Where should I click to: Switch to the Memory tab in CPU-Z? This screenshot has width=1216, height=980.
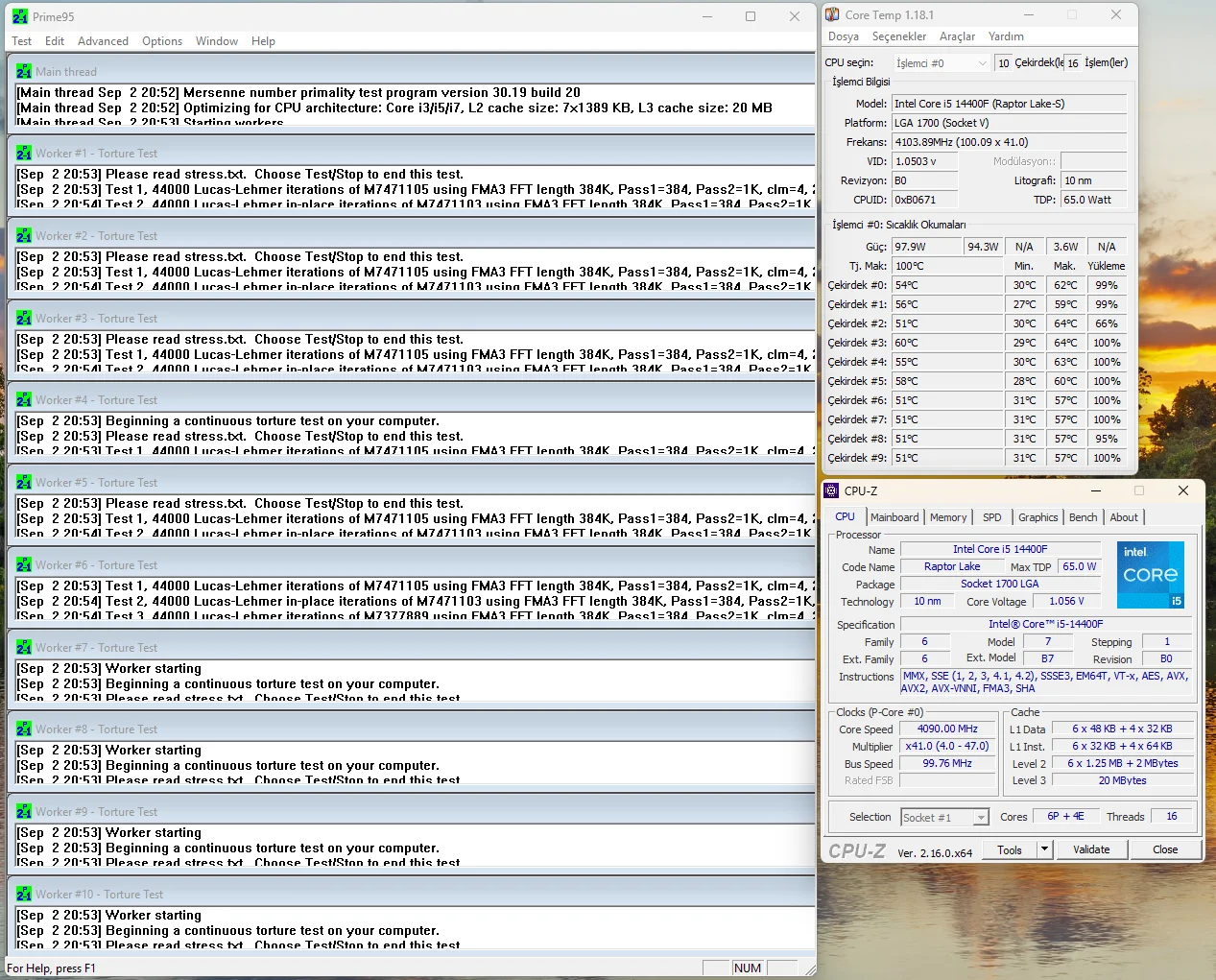coord(948,517)
